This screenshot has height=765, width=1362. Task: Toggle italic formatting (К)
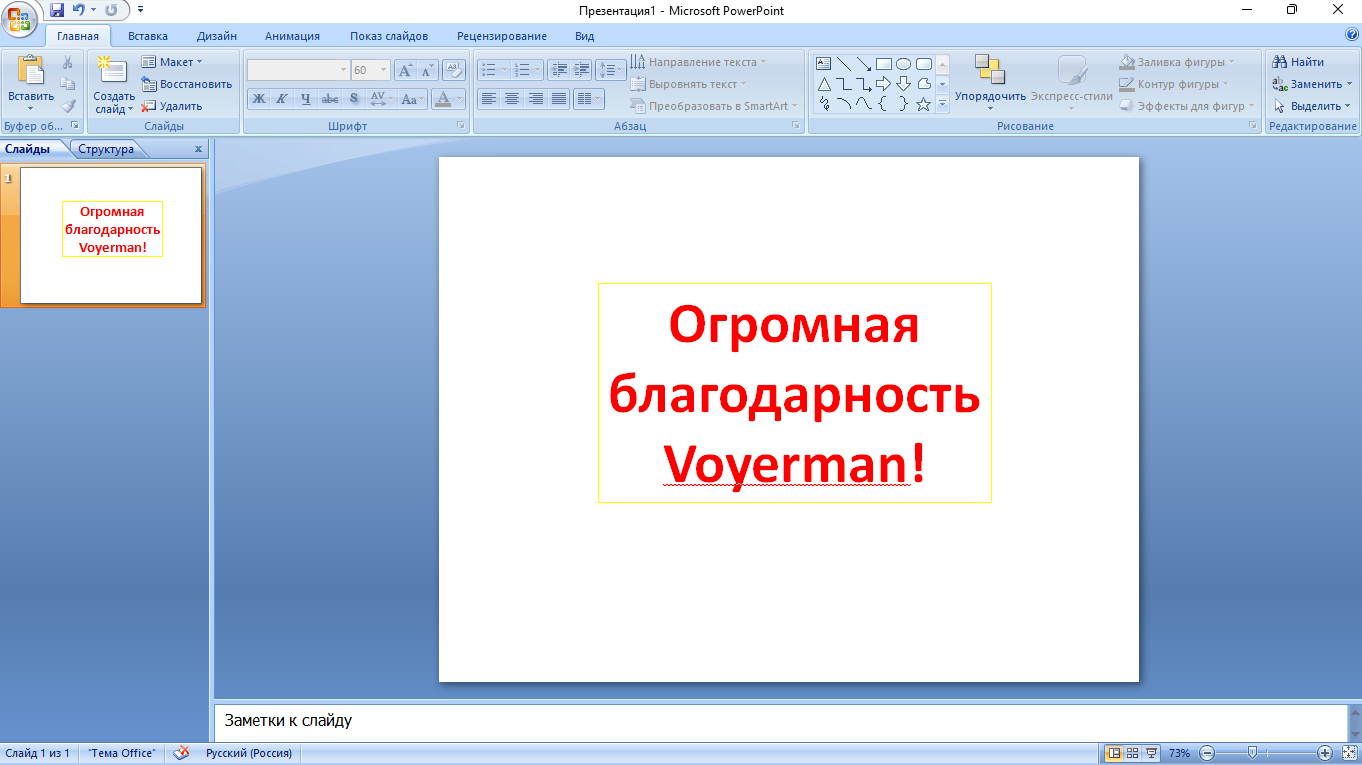click(281, 99)
